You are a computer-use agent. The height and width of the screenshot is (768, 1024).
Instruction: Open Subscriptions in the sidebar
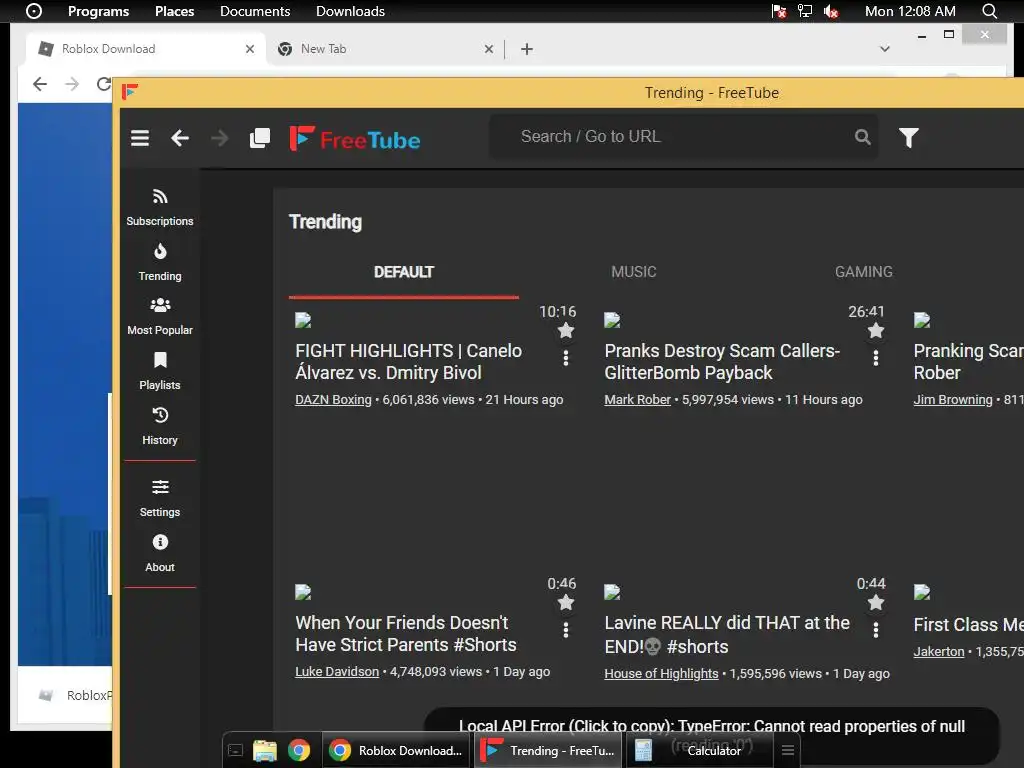160,208
